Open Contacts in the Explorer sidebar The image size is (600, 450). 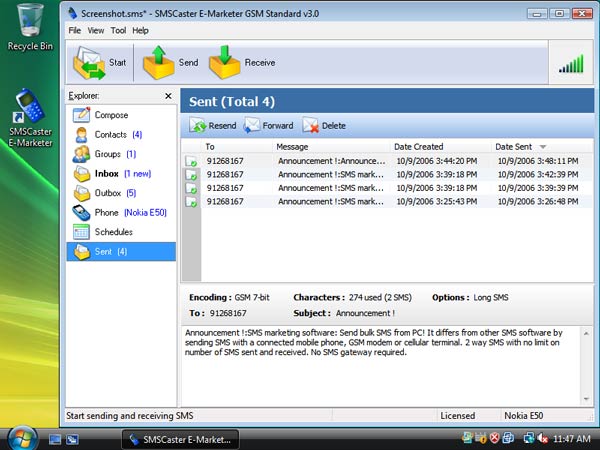(110, 134)
